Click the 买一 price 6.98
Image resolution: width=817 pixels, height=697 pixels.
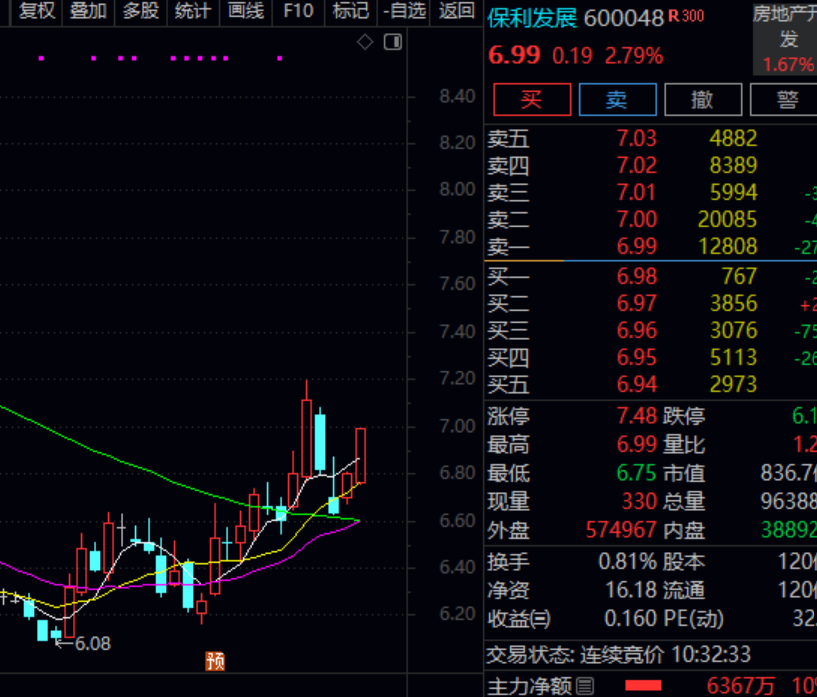[637, 277]
